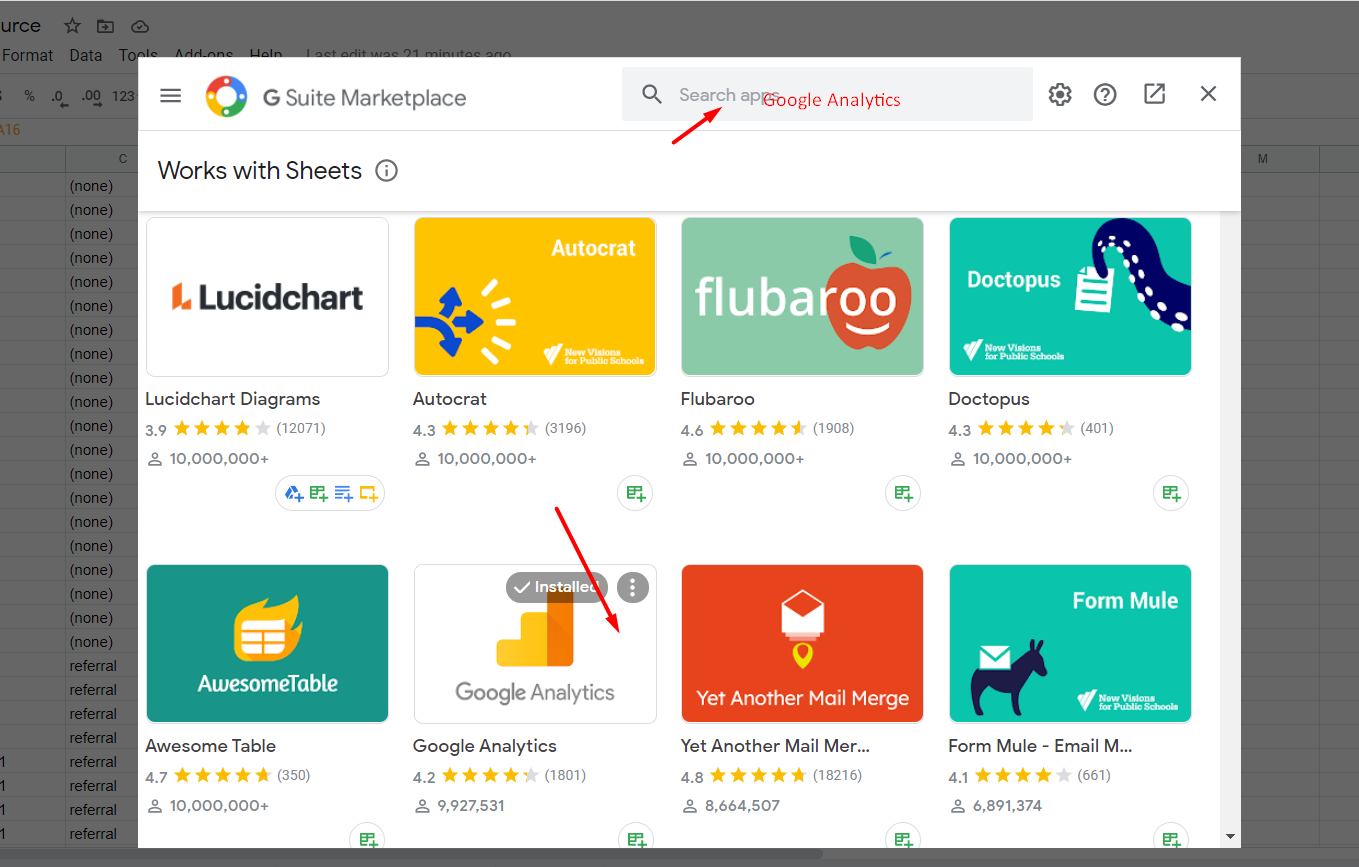Click the Yet Another Mail Mer... title

pos(775,746)
